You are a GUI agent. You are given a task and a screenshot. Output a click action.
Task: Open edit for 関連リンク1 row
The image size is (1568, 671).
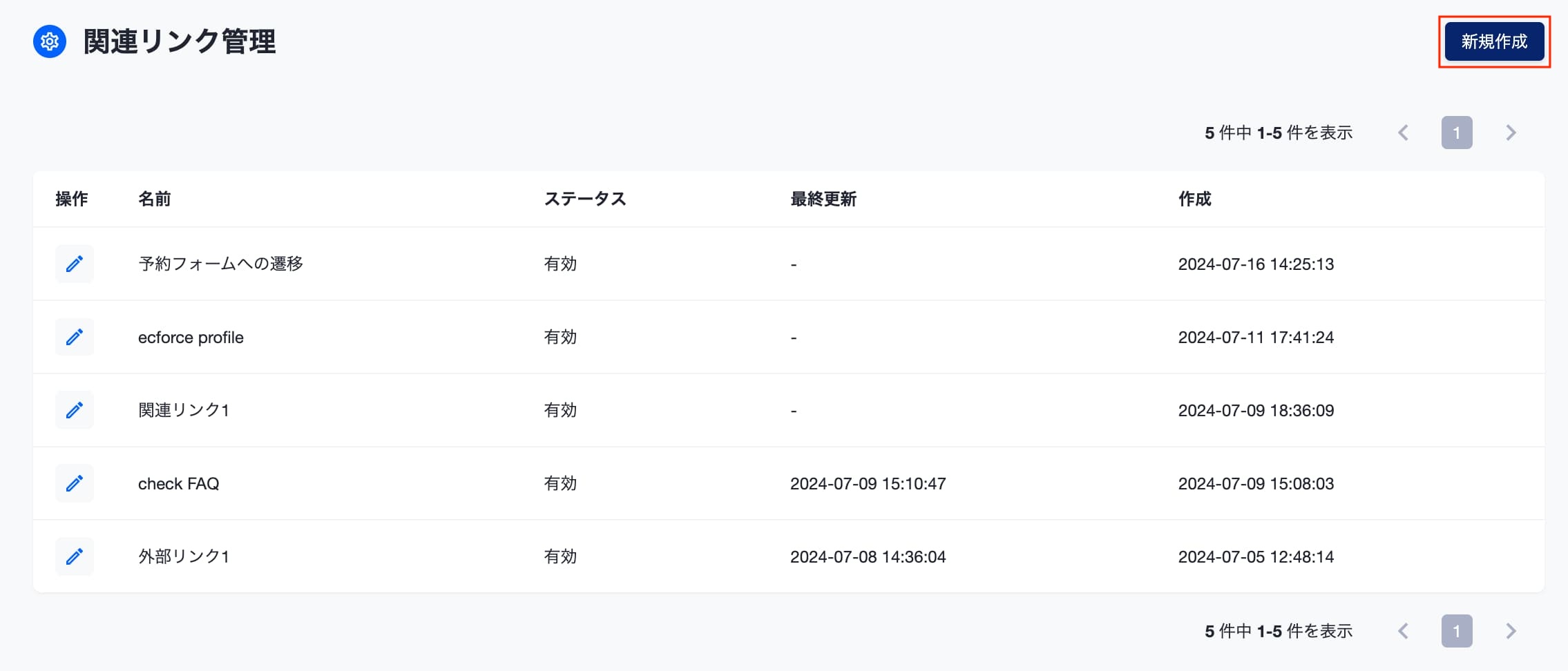75,410
